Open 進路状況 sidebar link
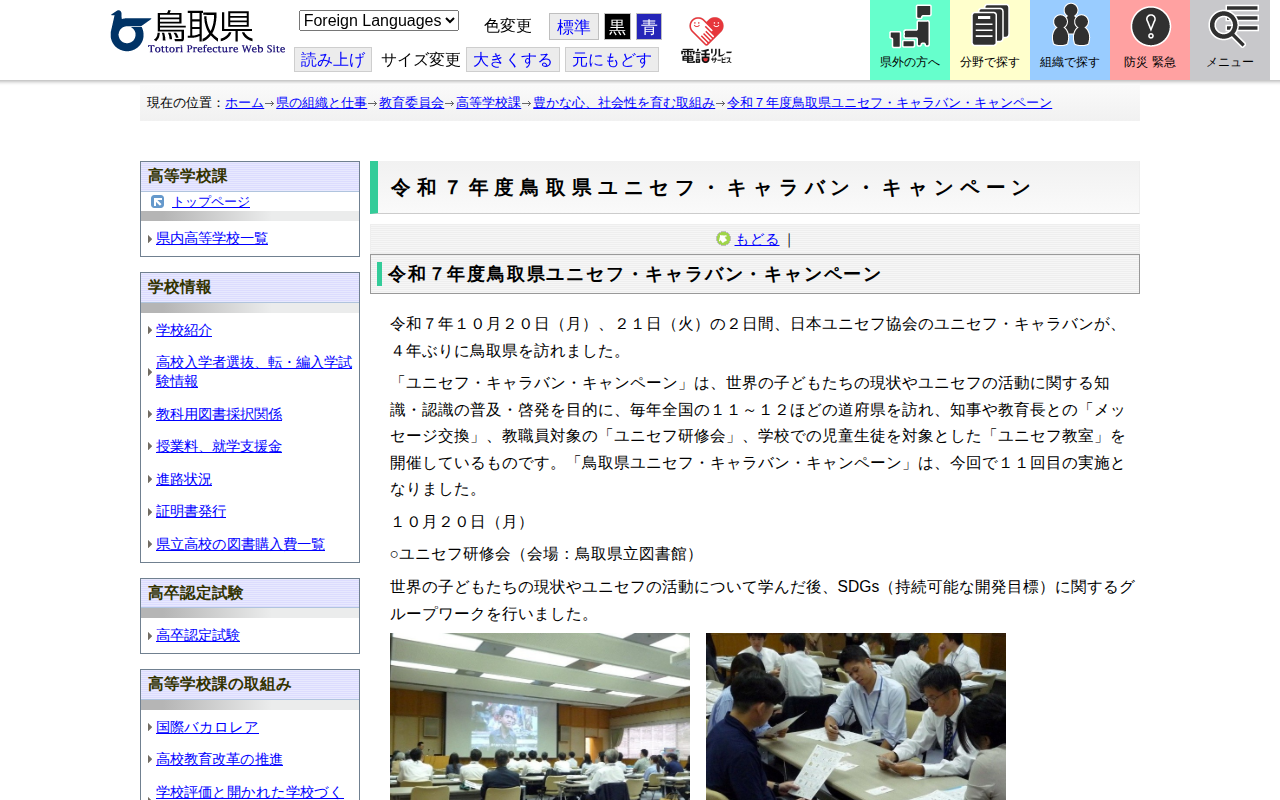Screen dimensions: 1280x800 [184, 479]
